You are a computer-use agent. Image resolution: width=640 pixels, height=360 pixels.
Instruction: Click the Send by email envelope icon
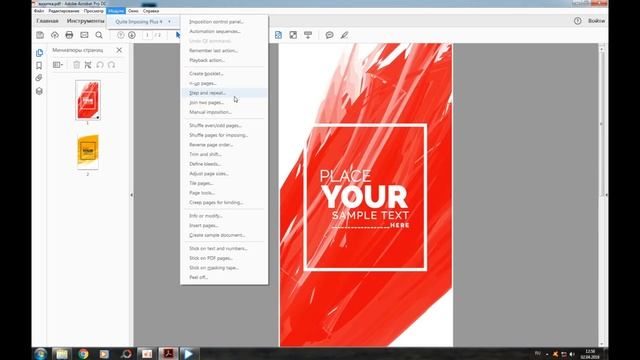pos(84,35)
